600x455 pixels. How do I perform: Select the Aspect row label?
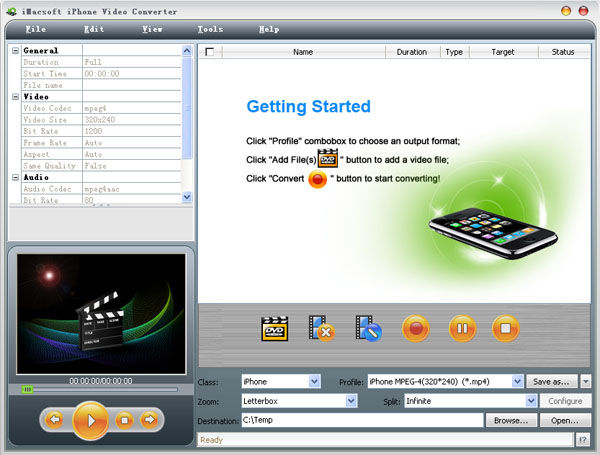click(x=36, y=154)
